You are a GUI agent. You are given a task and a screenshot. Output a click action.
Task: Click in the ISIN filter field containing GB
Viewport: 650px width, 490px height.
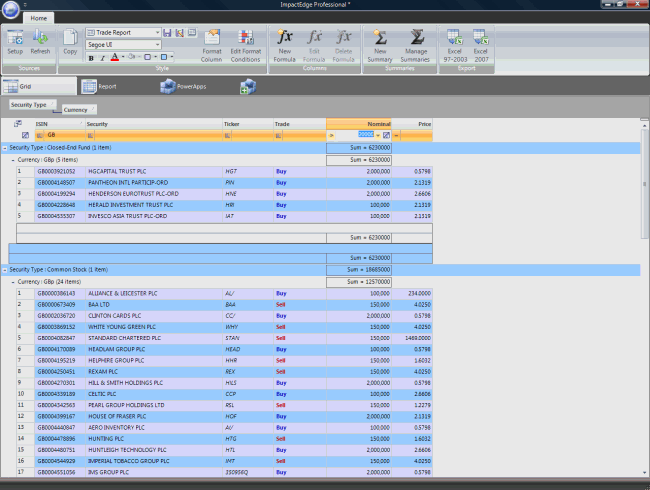pyautogui.click(x=64, y=135)
